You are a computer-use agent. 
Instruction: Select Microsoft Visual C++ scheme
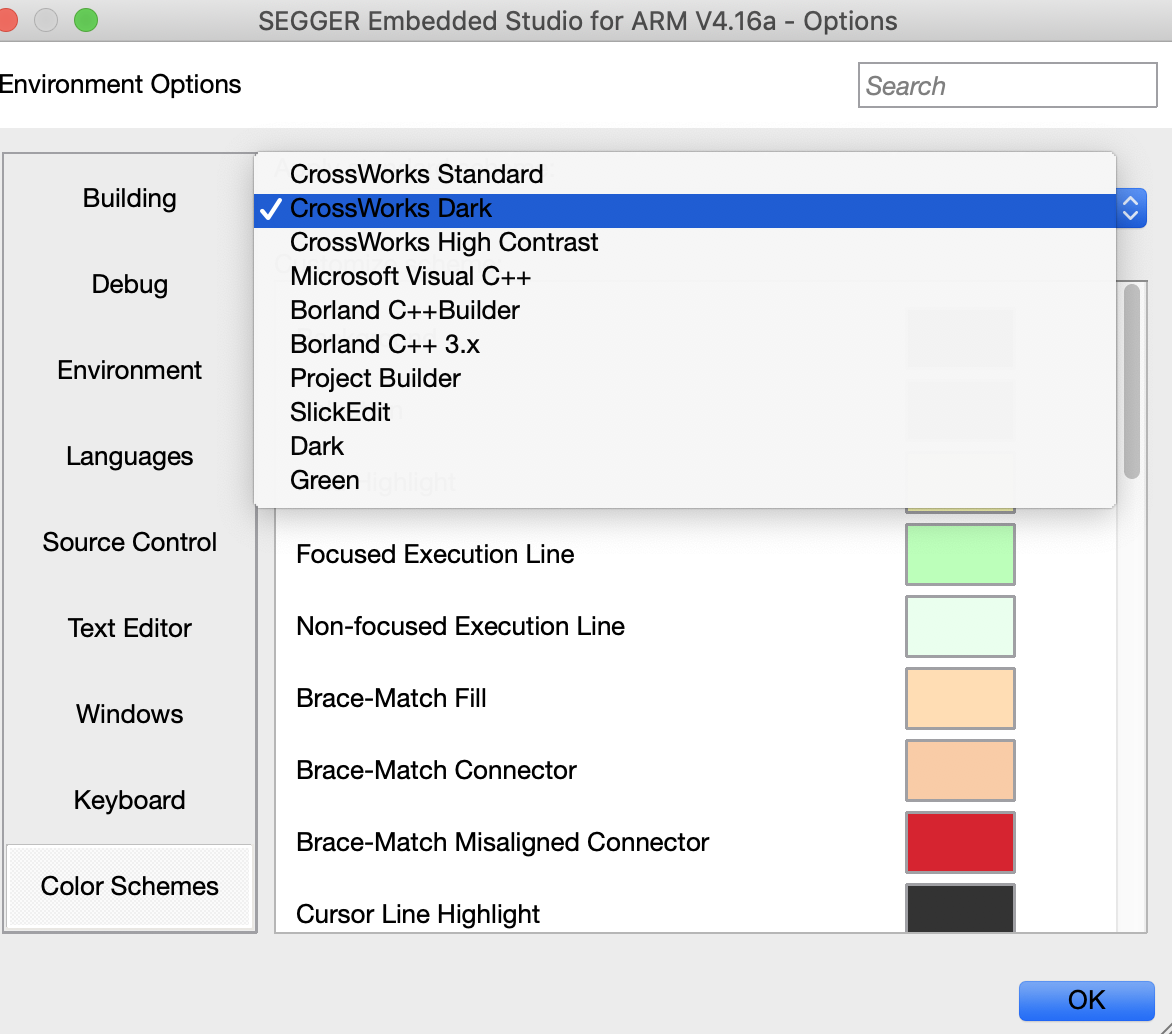point(685,277)
